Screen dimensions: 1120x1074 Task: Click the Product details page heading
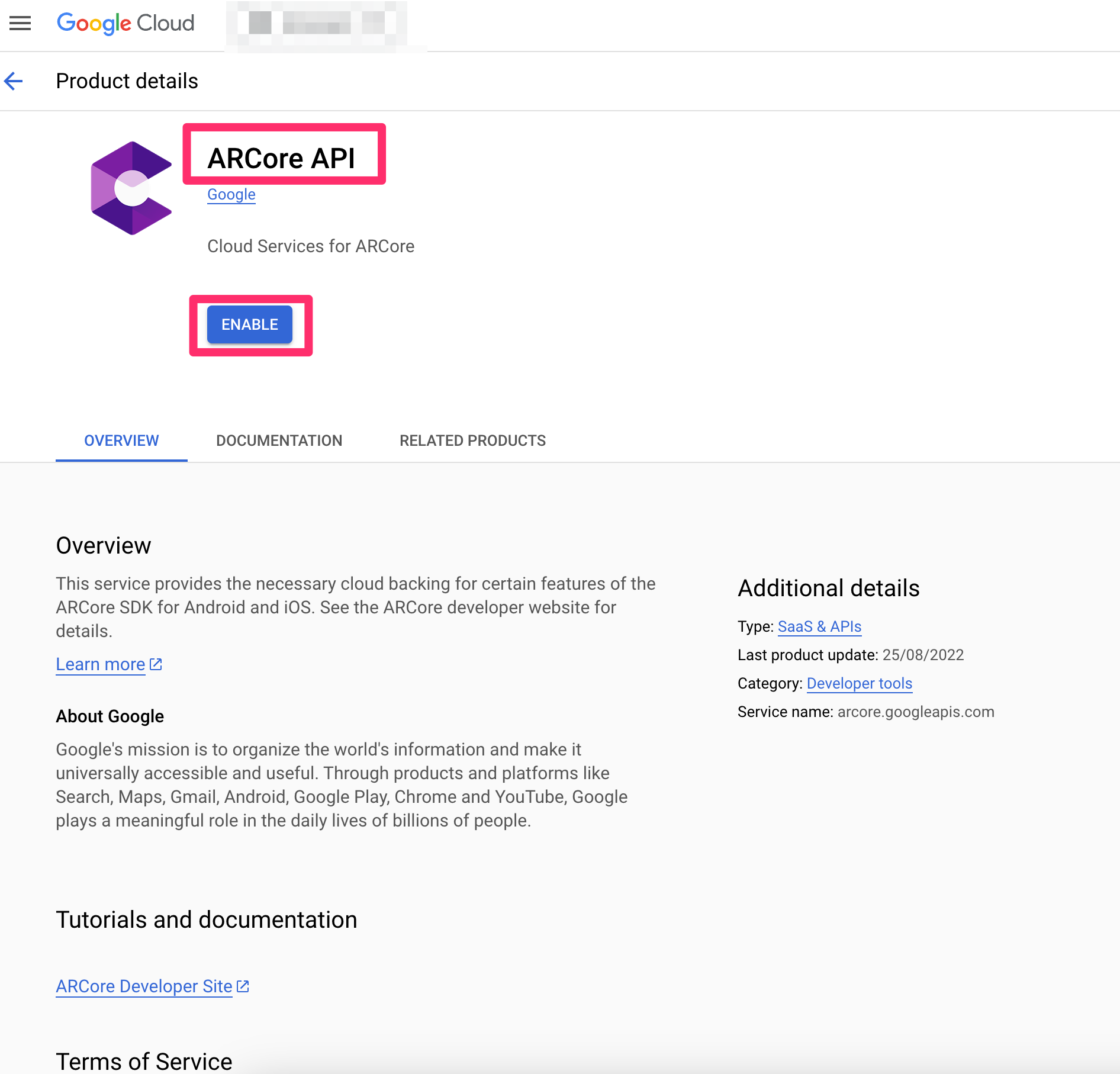(x=127, y=81)
